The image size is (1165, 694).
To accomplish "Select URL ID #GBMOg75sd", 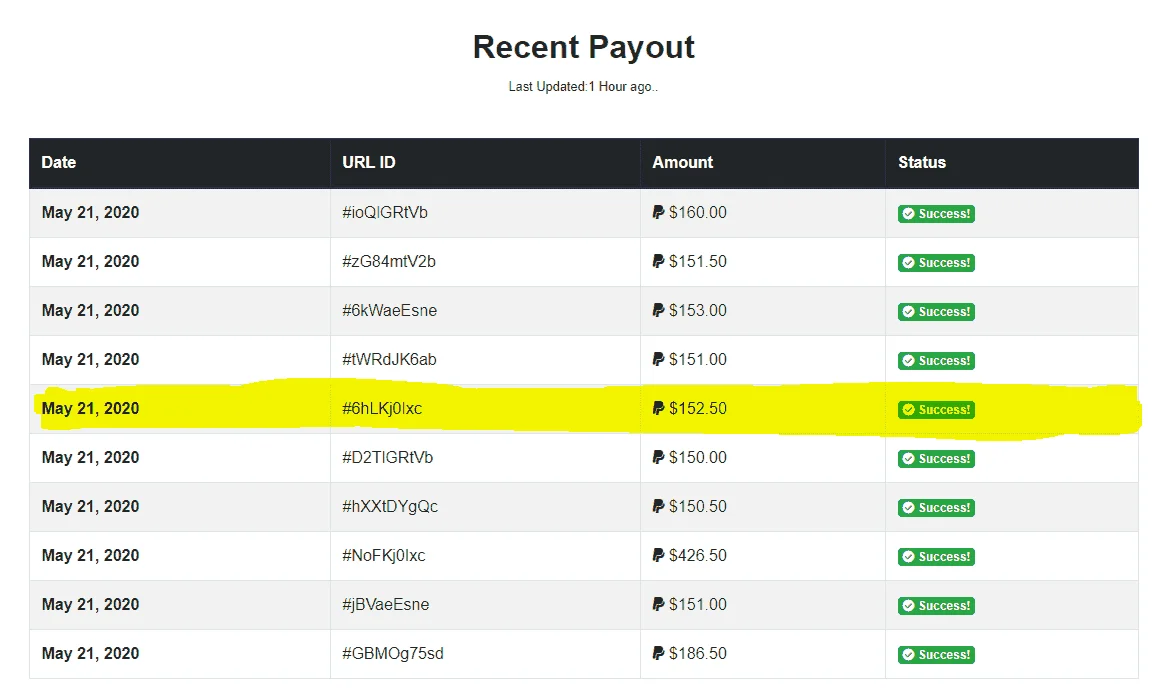I will point(393,654).
